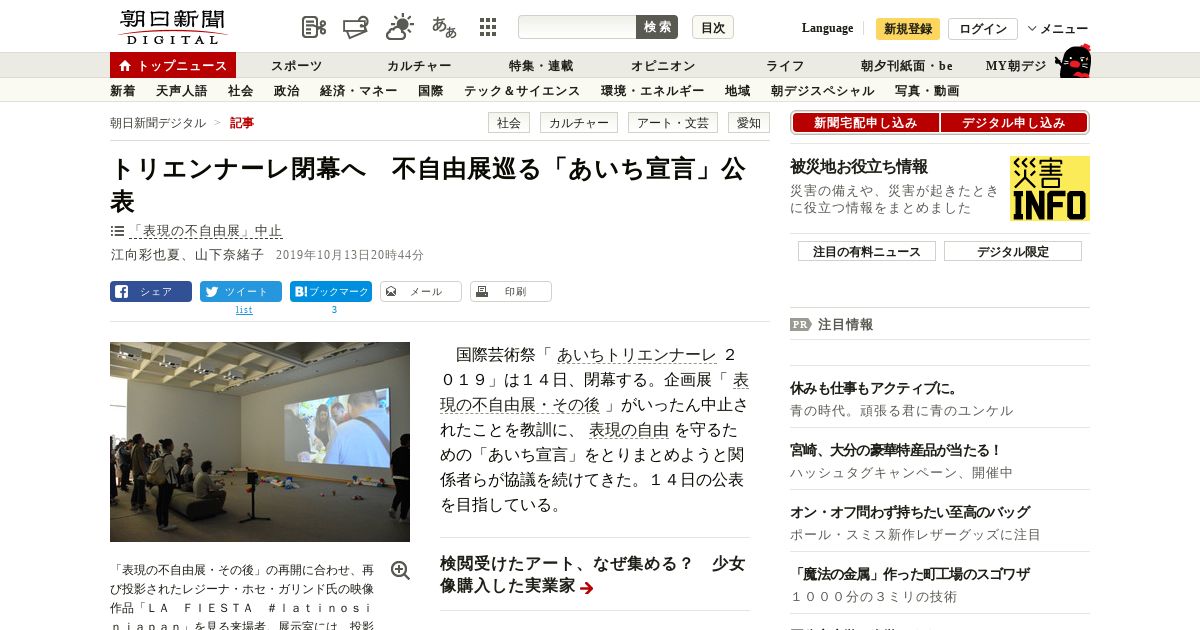Select テック&サイエンス in sub navigation
Screen dimensions: 1200x630
pos(522,91)
